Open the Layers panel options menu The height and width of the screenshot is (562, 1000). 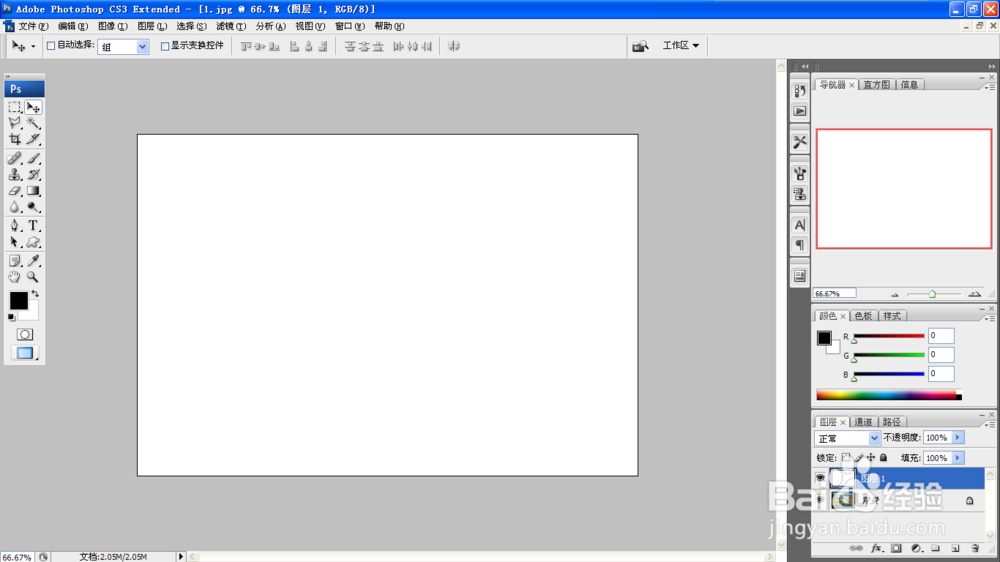click(989, 424)
